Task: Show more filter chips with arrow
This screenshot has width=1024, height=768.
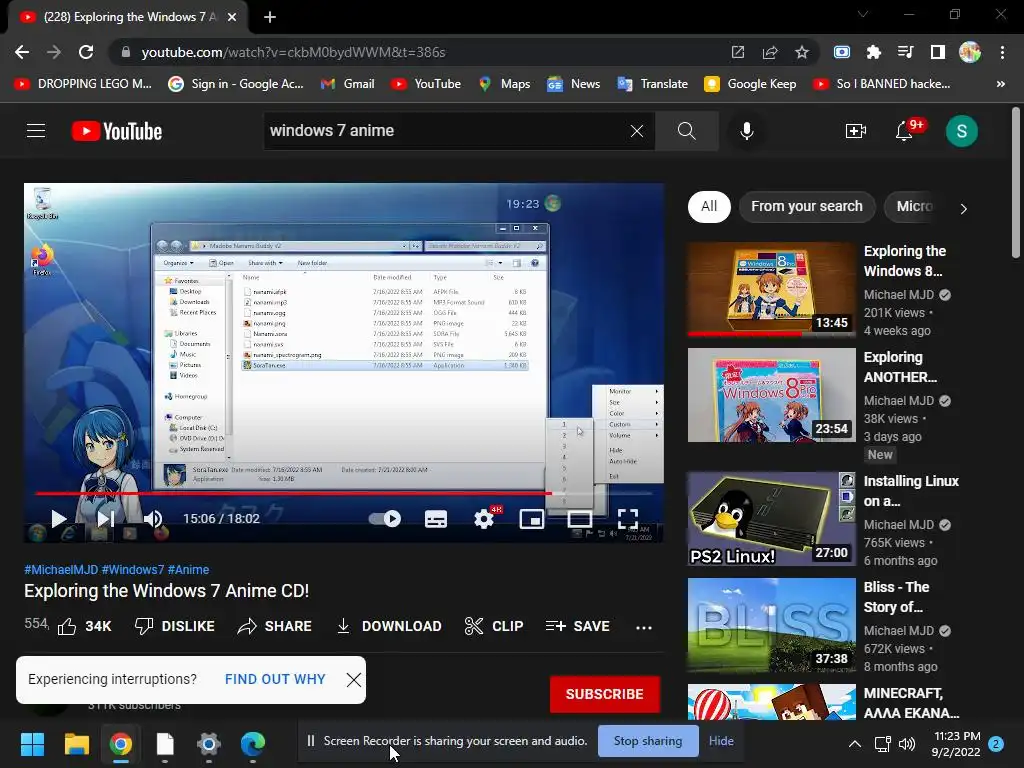Action: [x=963, y=208]
